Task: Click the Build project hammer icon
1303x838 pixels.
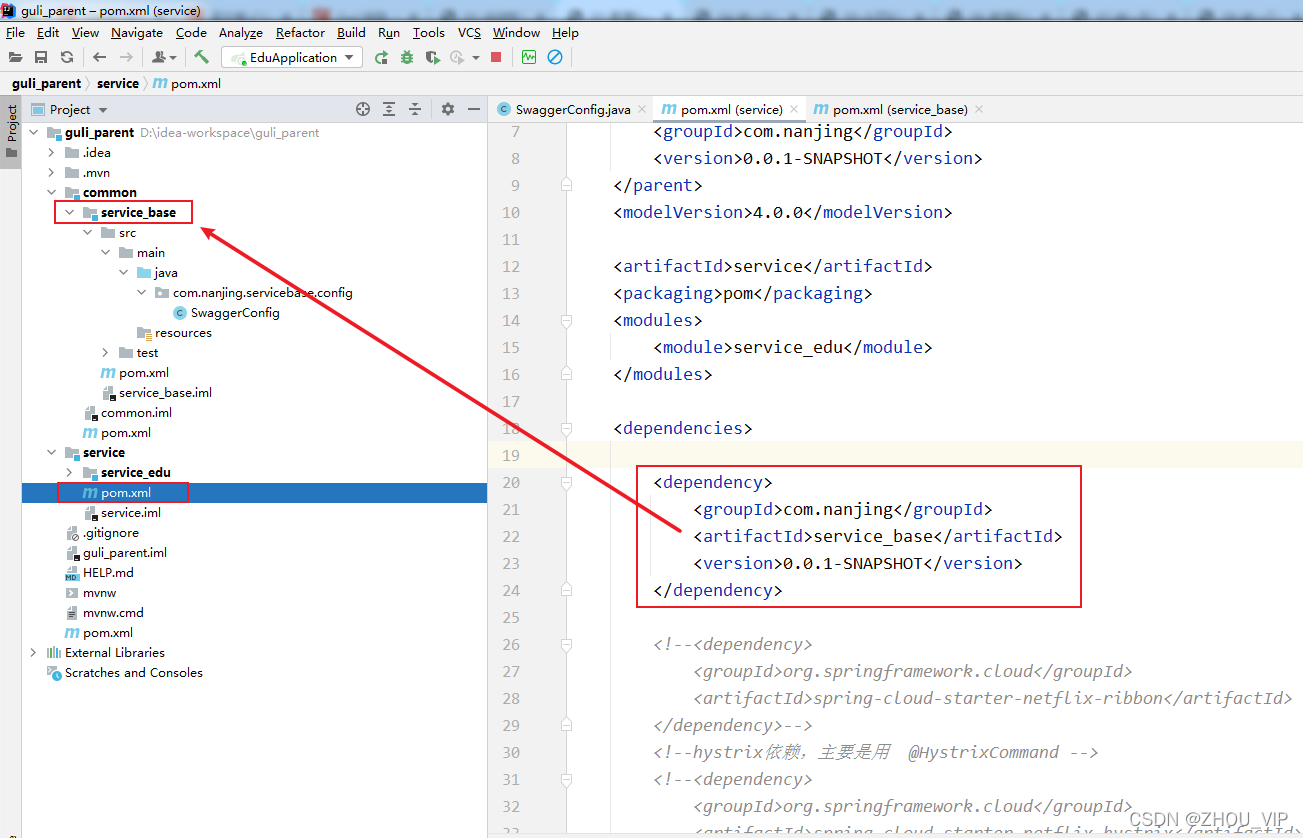Action: click(201, 58)
